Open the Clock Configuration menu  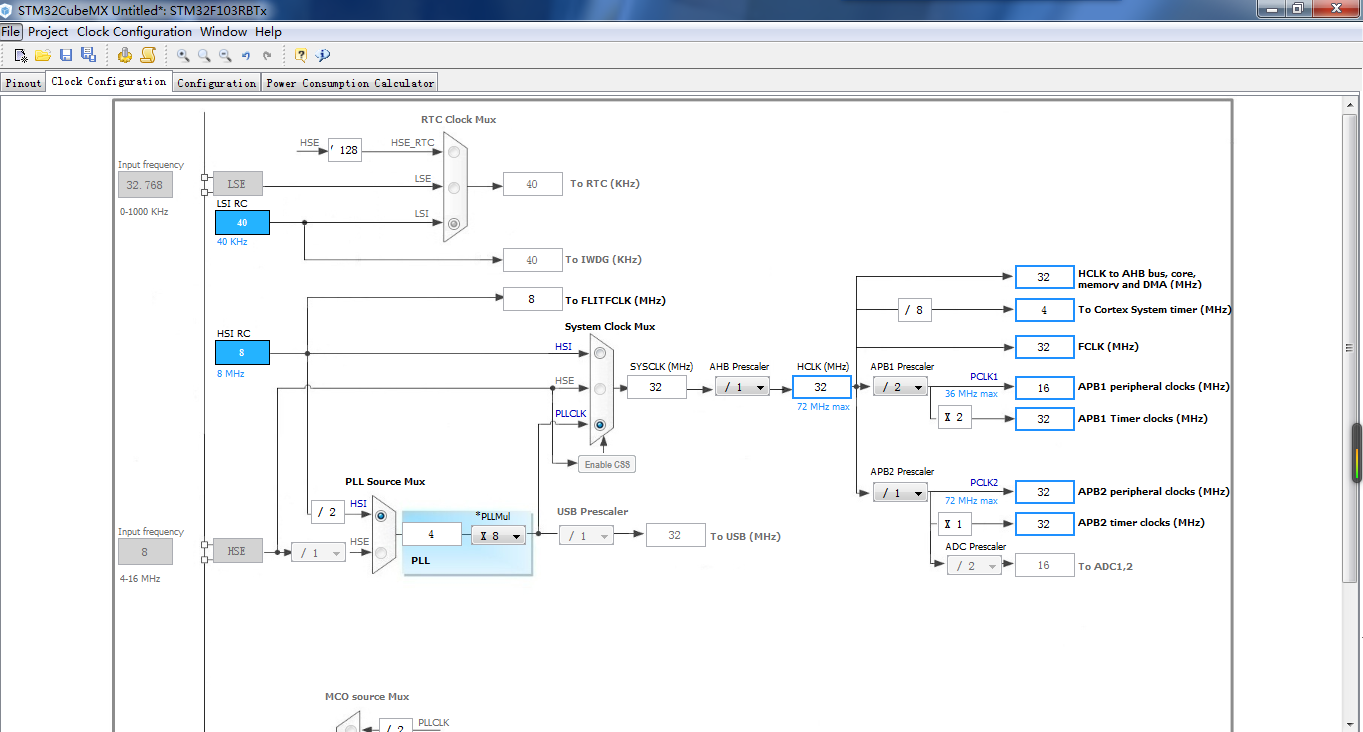pyautogui.click(x=134, y=31)
